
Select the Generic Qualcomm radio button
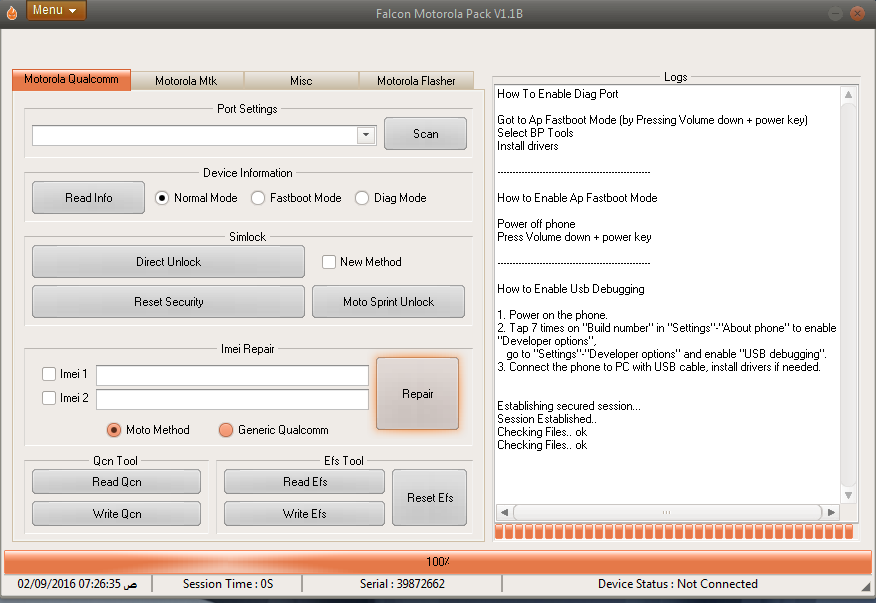tap(226, 430)
